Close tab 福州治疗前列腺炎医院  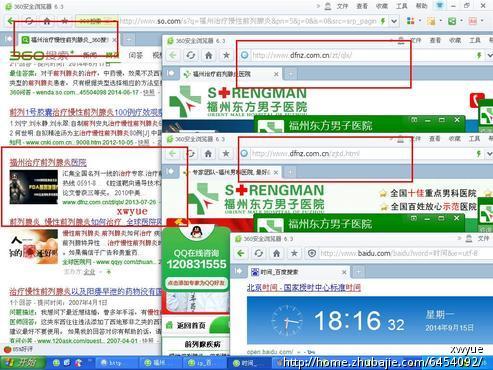tap(276, 74)
